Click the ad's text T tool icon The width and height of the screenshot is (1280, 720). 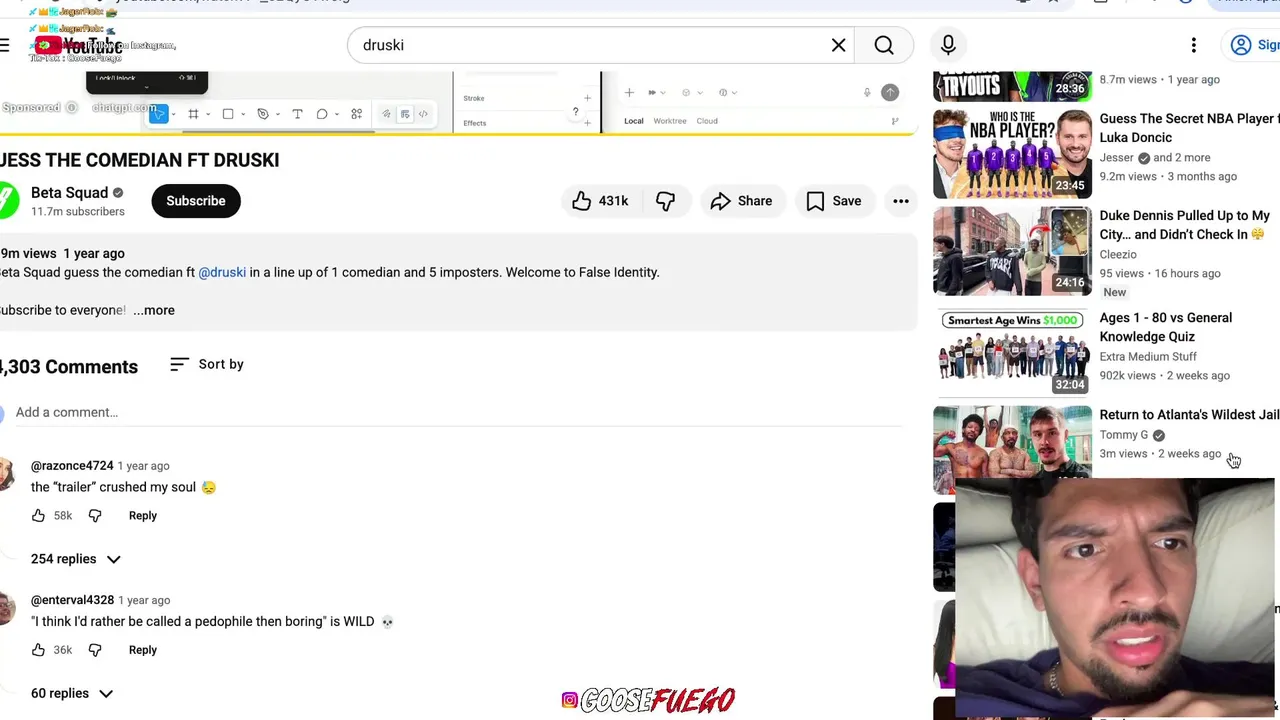[x=297, y=114]
